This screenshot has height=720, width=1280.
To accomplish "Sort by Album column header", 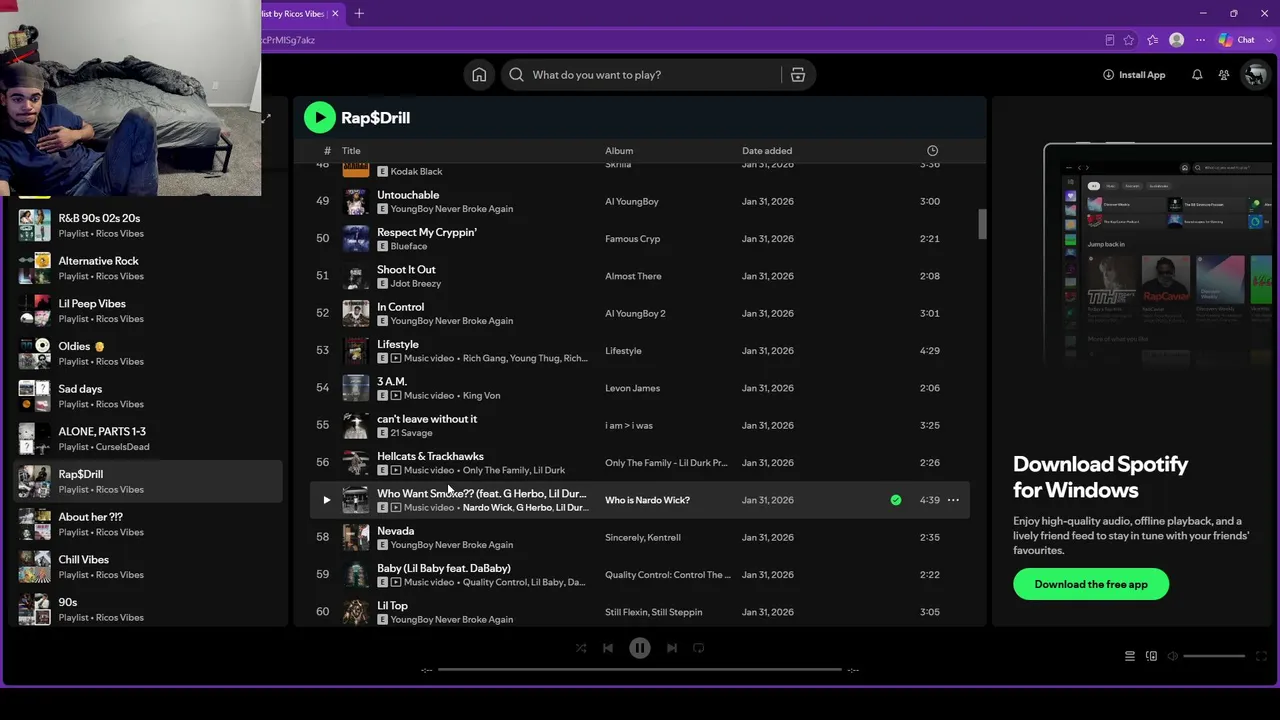I will tap(619, 151).
